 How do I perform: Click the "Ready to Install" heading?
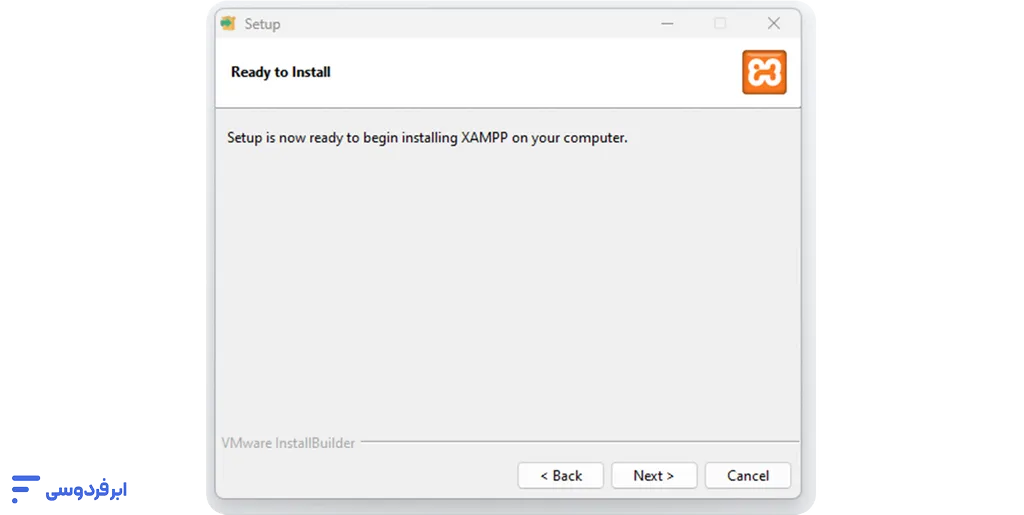click(281, 72)
